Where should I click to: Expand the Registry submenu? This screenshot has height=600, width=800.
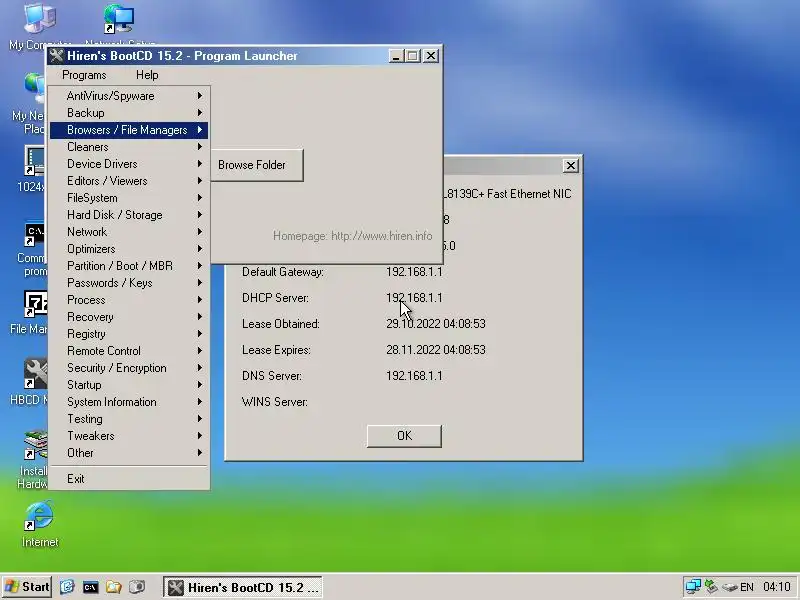[129, 334]
